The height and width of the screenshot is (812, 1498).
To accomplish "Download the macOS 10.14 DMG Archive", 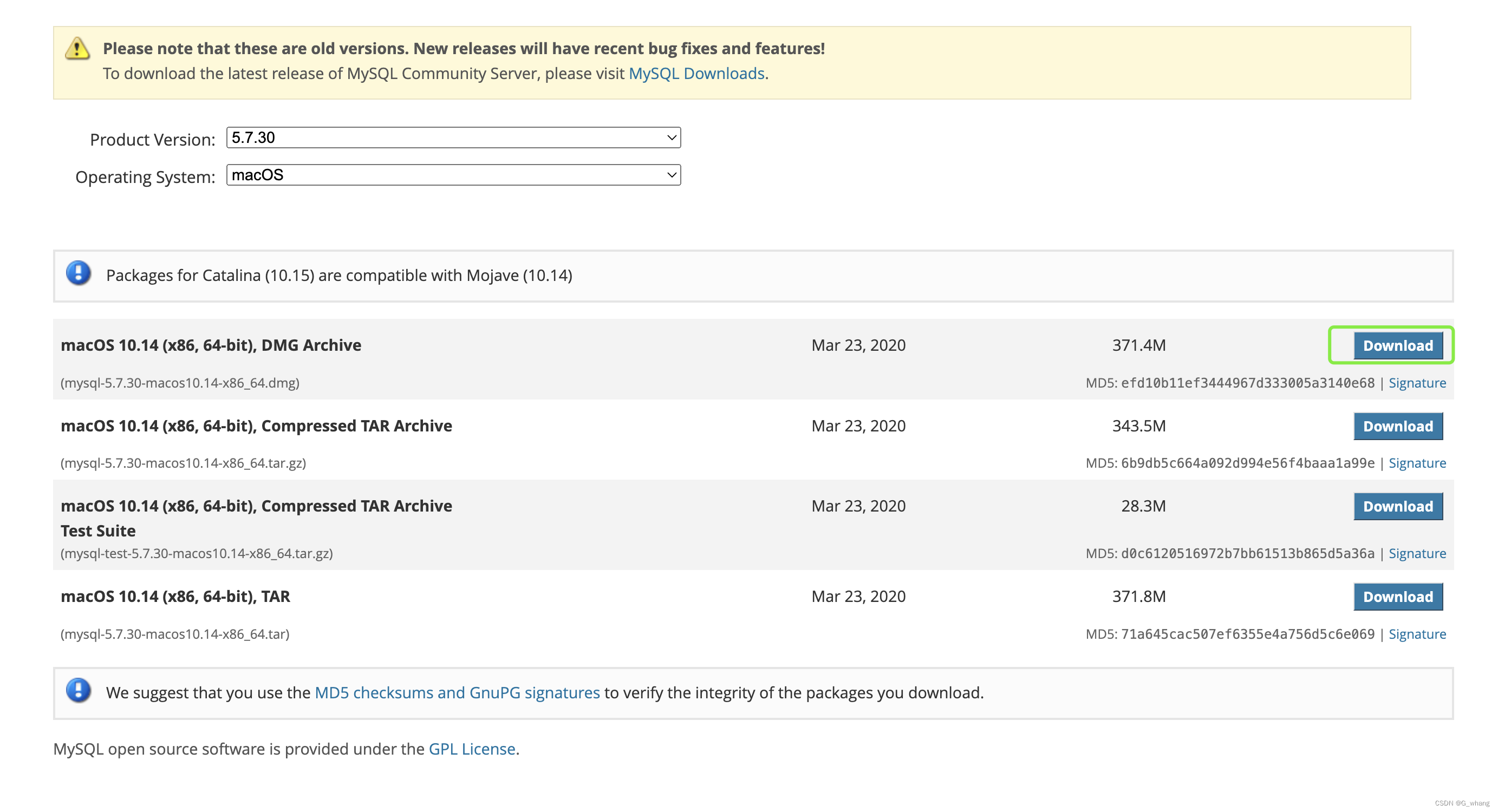I will 1398,345.
